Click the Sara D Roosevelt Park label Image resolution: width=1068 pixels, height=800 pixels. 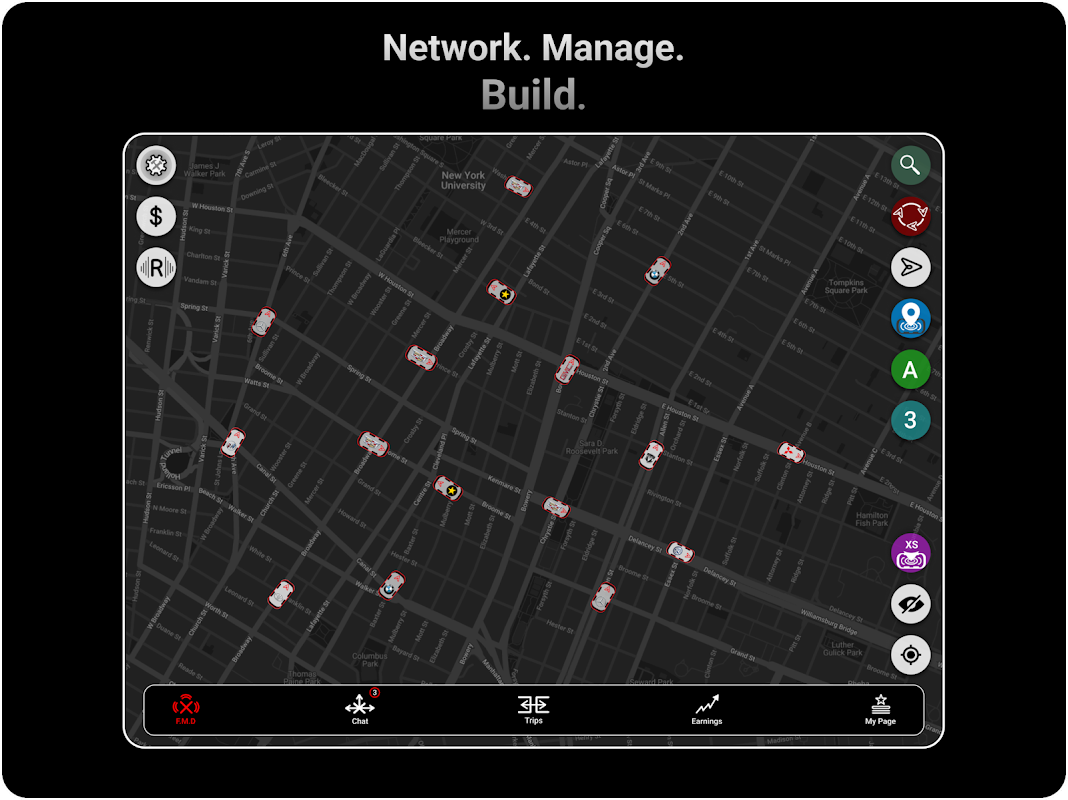point(591,447)
